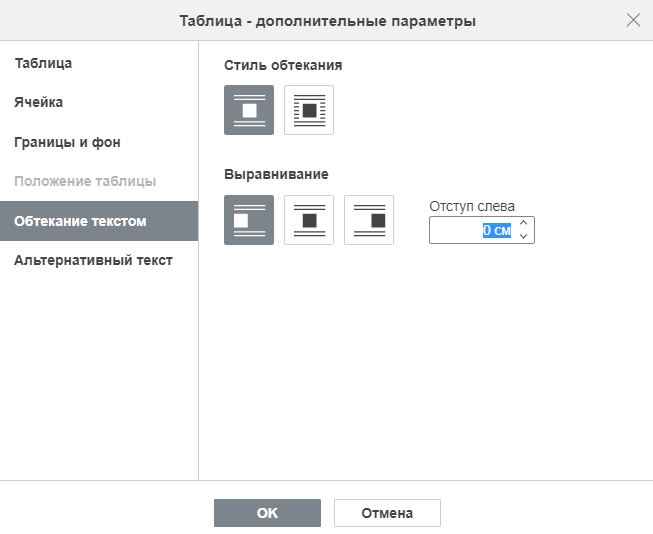The height and width of the screenshot is (534, 653).
Task: Click the Отмена button
Action: pyautogui.click(x=387, y=513)
